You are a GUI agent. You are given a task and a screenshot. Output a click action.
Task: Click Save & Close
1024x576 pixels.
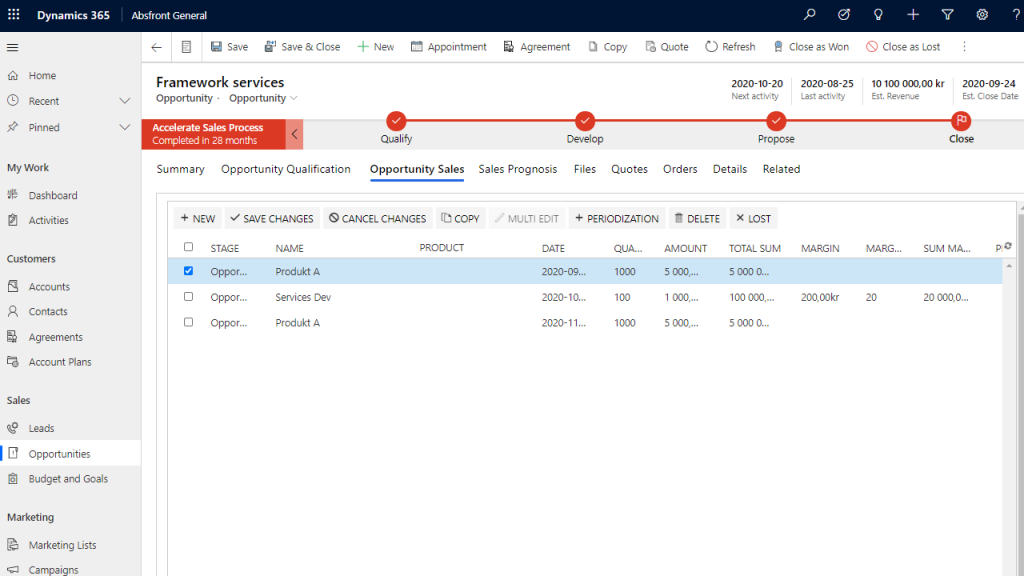302,47
